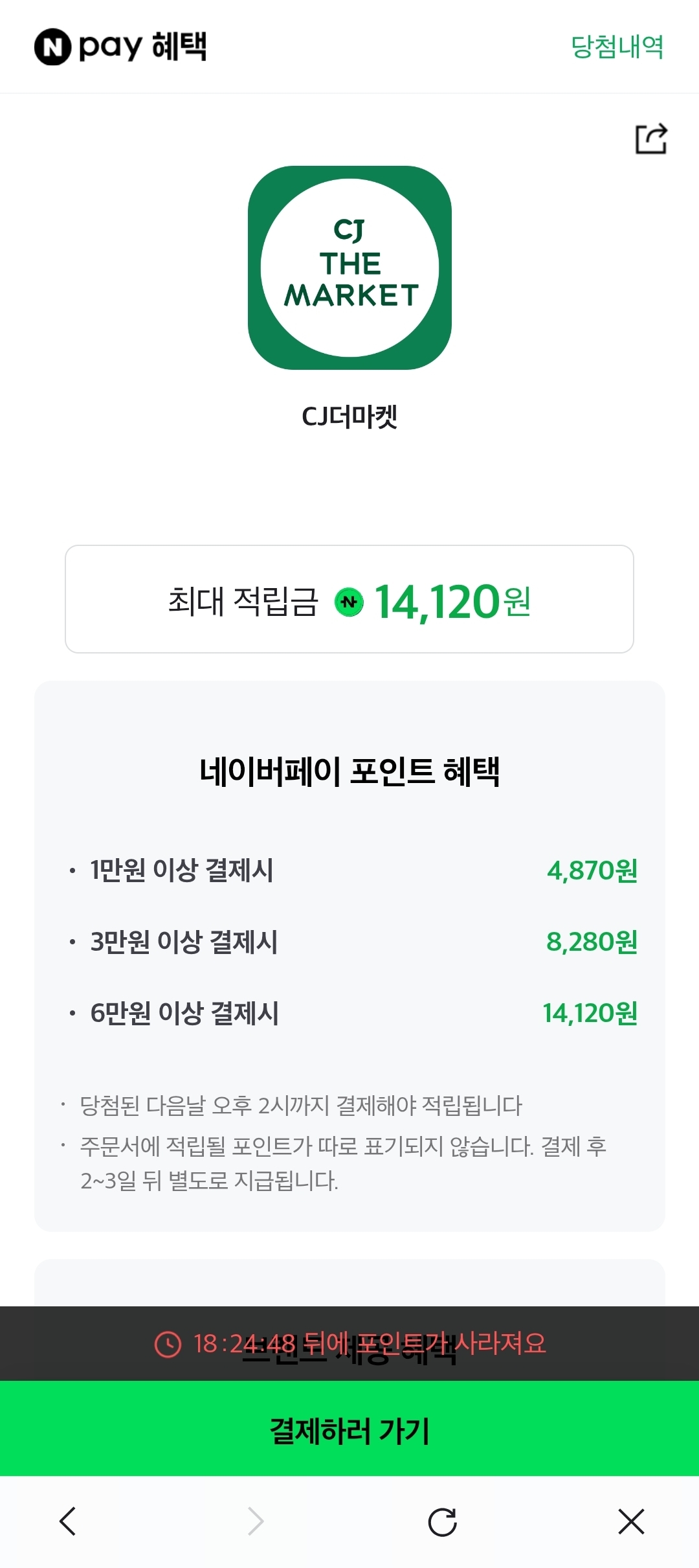Tap the forward arrow icon
This screenshot has height=1568, width=699.
256,1521
